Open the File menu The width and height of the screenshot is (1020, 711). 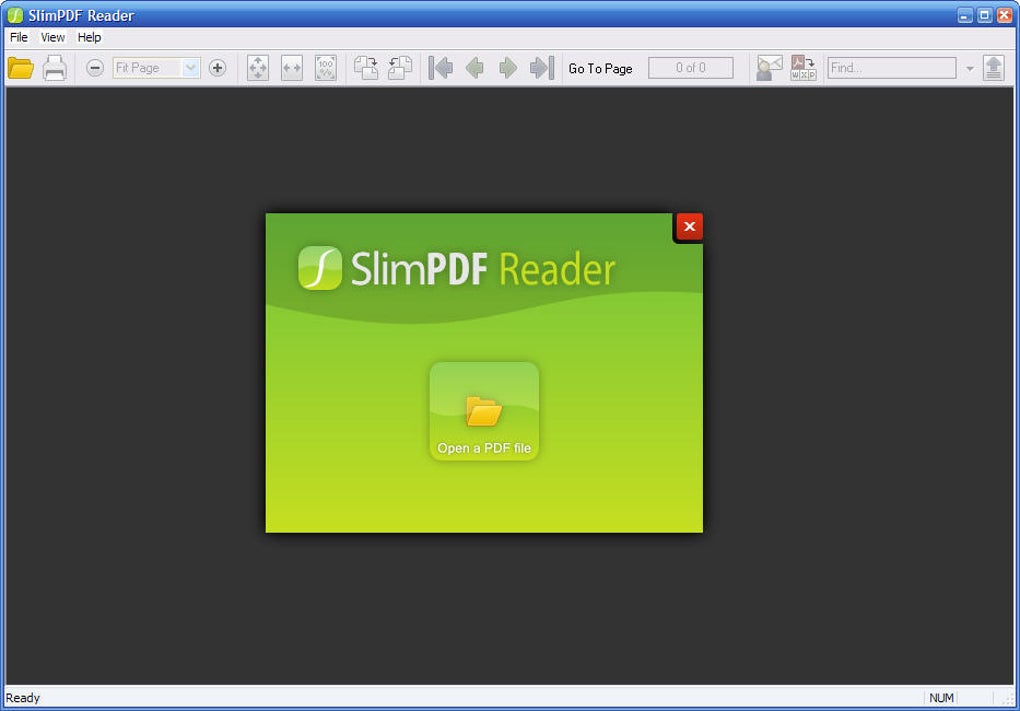(19, 37)
